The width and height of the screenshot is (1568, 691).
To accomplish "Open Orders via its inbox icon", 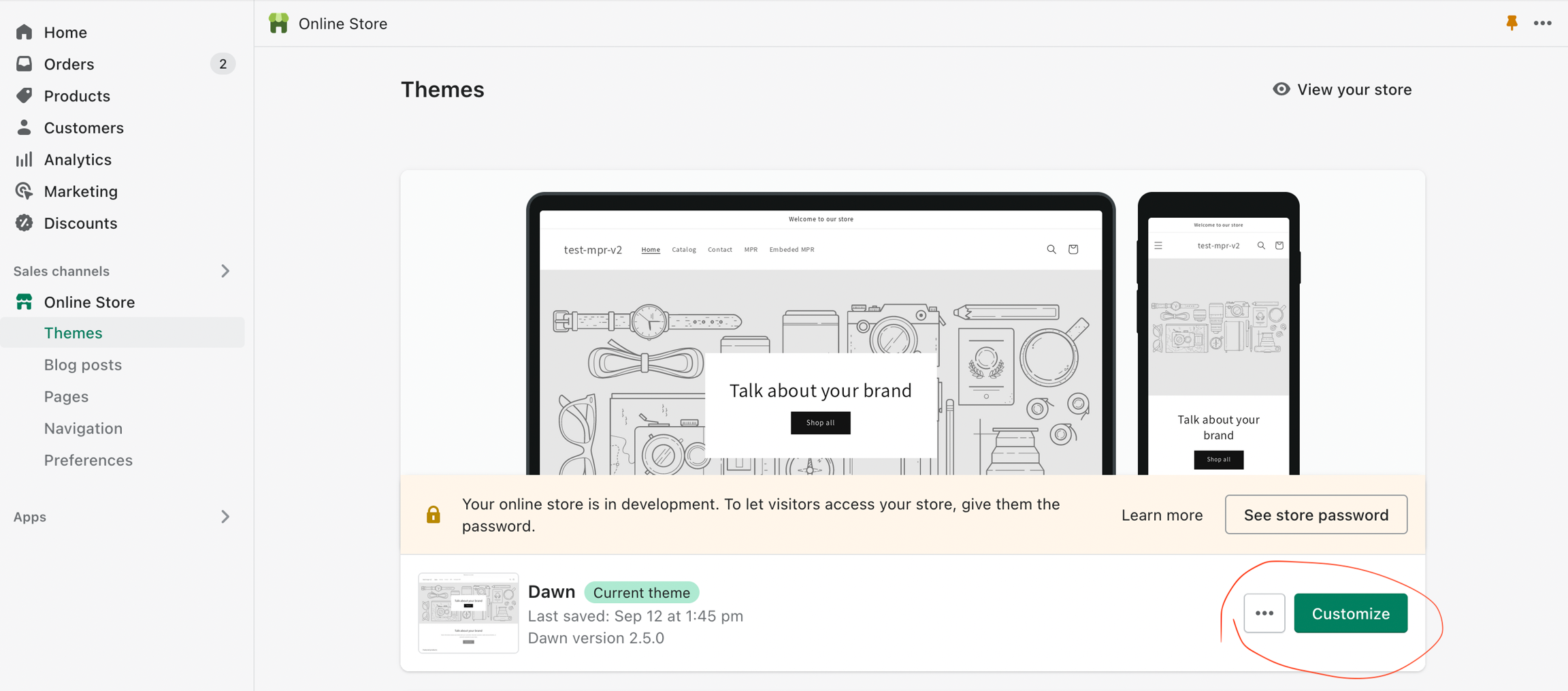I will pyautogui.click(x=24, y=64).
